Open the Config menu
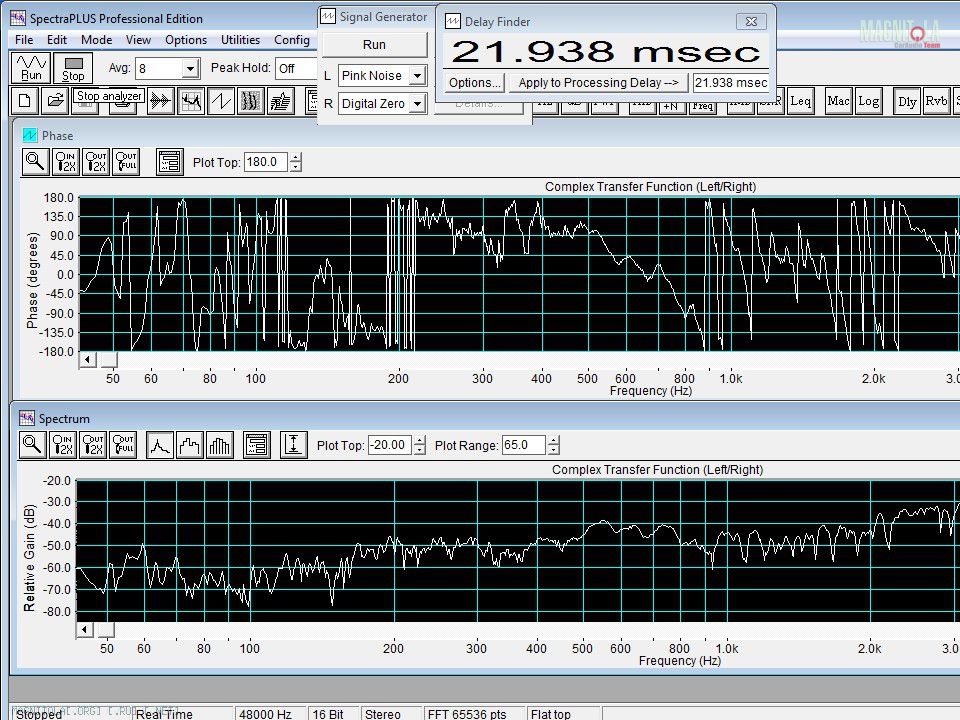This screenshot has width=960, height=720. pos(292,40)
